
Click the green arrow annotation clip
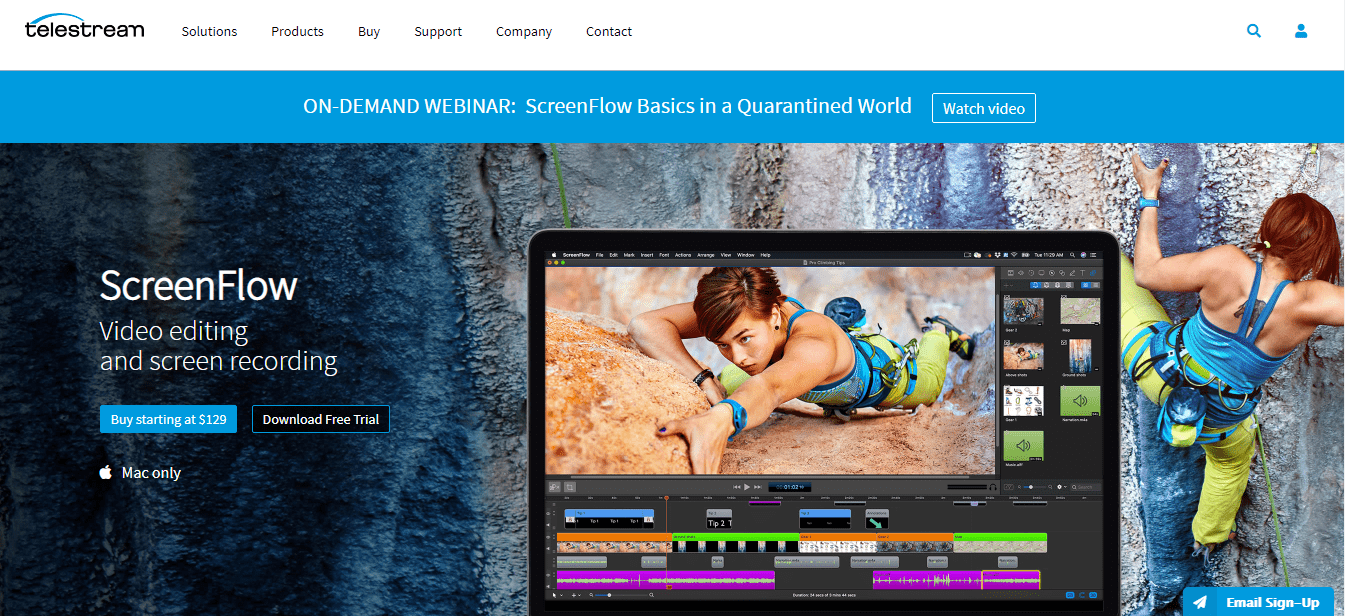(876, 520)
